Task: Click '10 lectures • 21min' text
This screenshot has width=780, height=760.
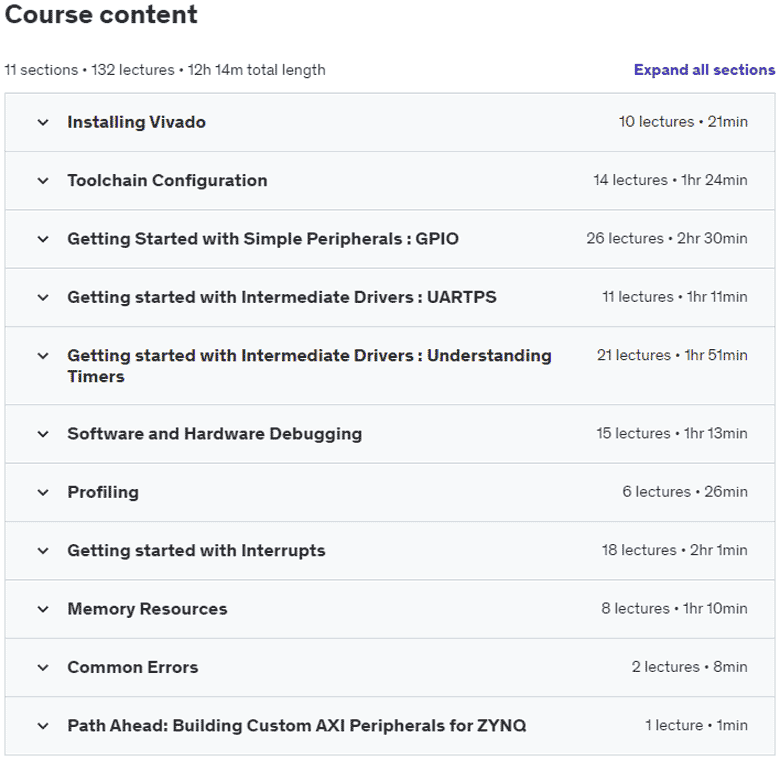Action: pyautogui.click(x=683, y=121)
